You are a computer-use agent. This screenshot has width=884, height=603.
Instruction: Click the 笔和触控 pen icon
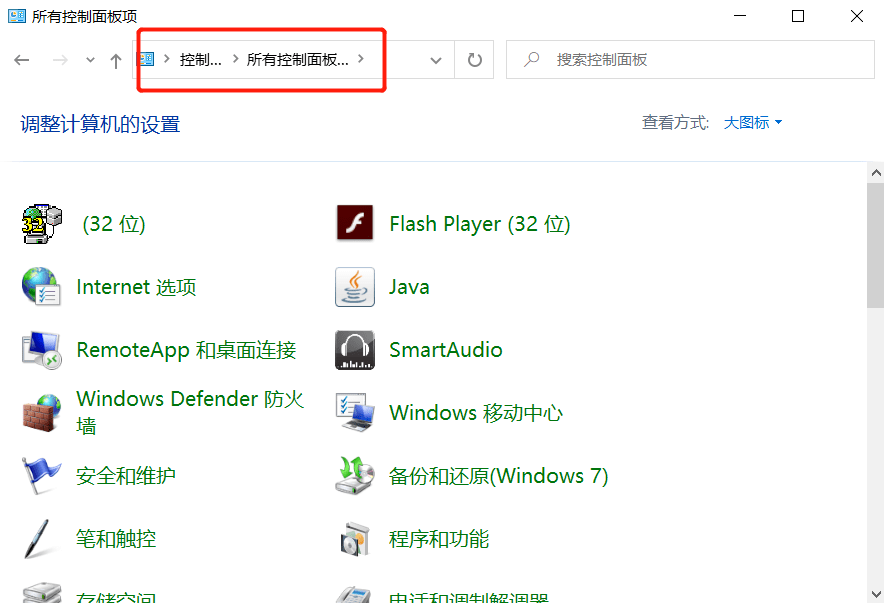37,539
